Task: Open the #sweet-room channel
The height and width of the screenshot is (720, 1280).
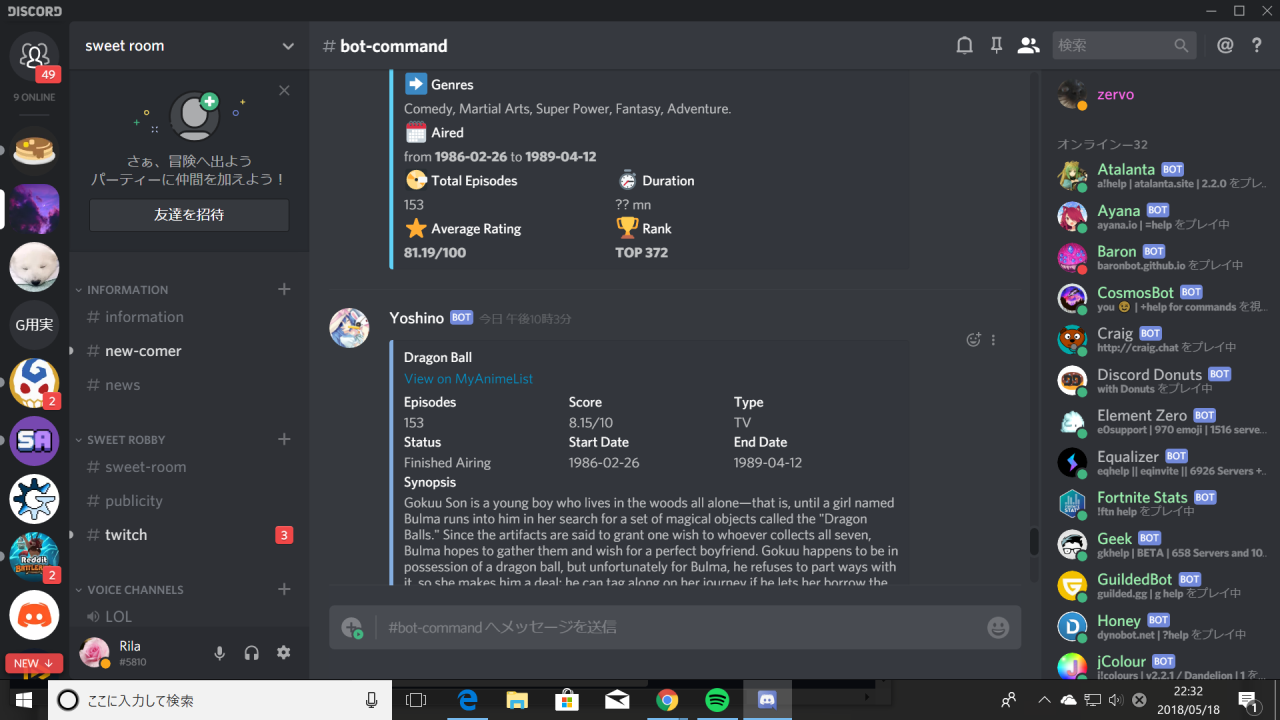Action: [x=187, y=467]
